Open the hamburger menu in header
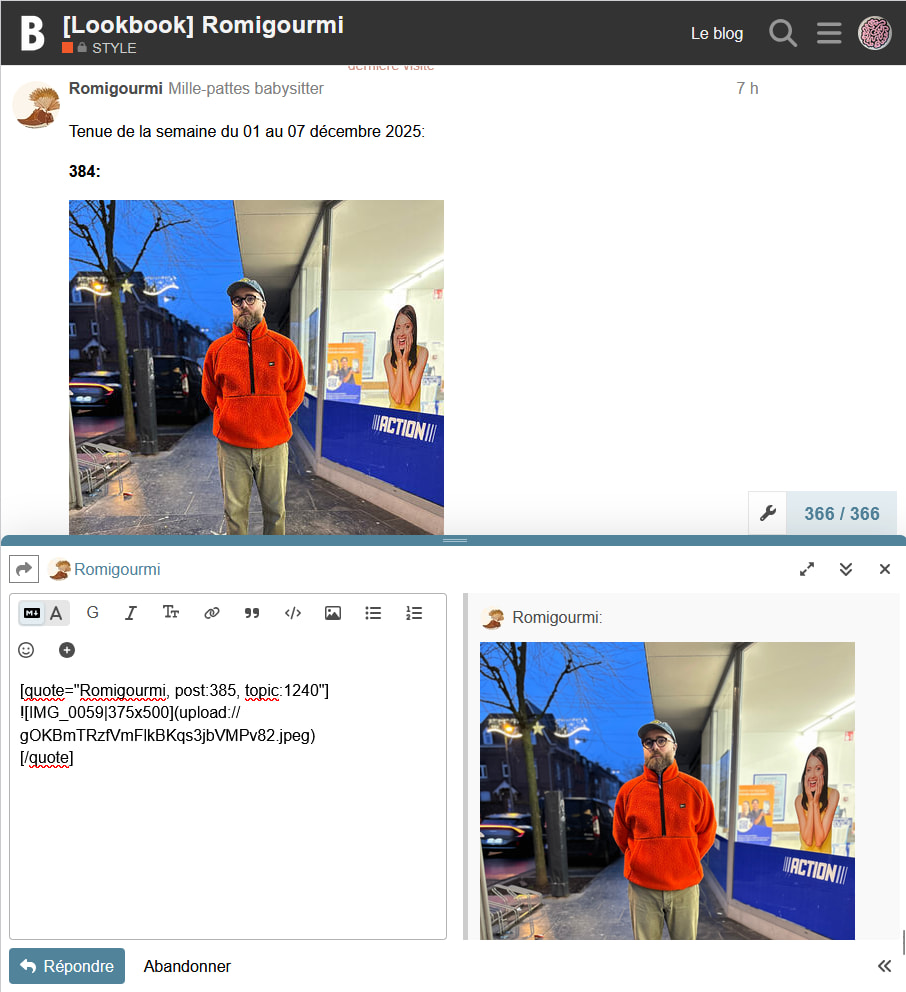Viewport: 906px width, 992px height. tap(829, 33)
